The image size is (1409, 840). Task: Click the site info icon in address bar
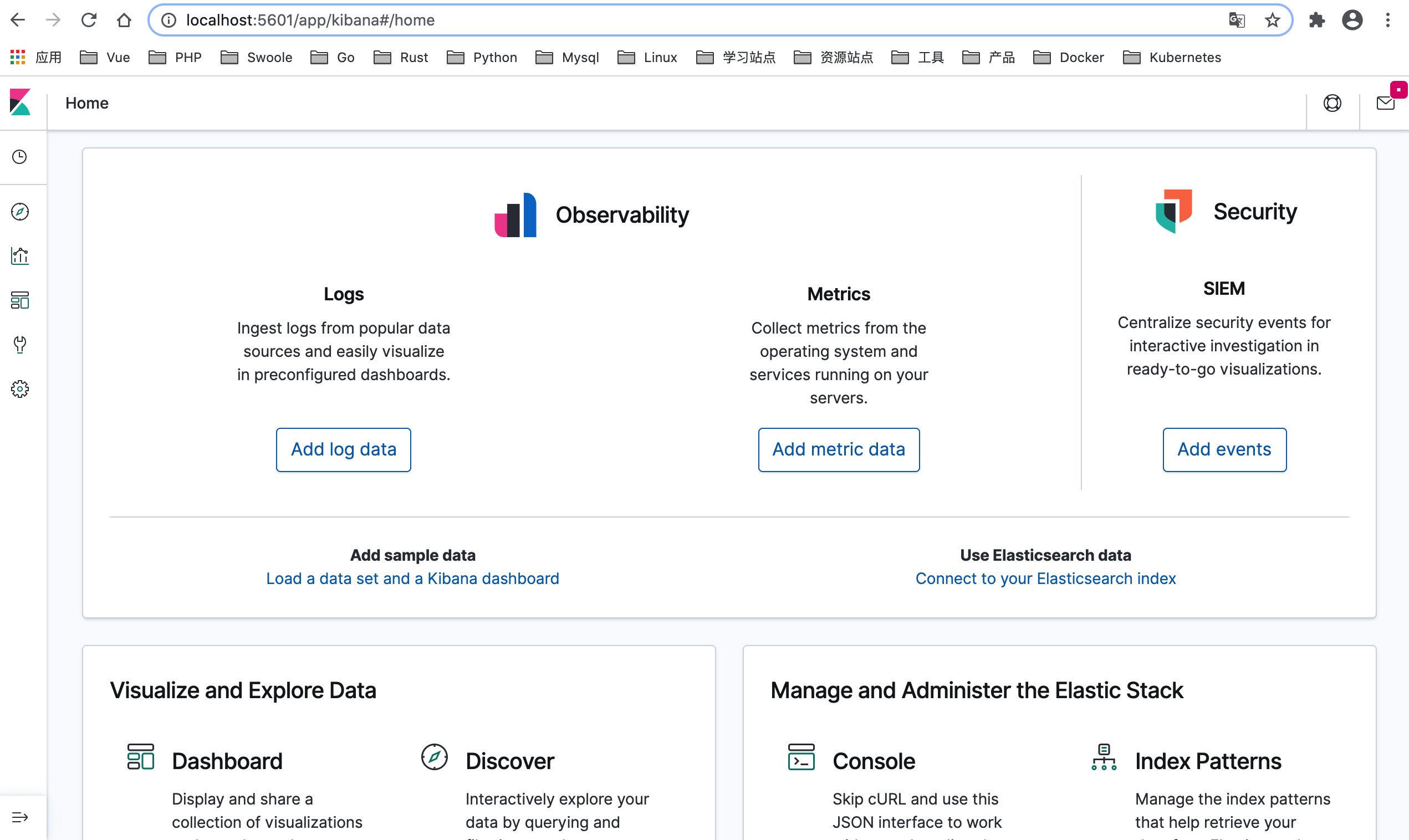click(x=169, y=21)
